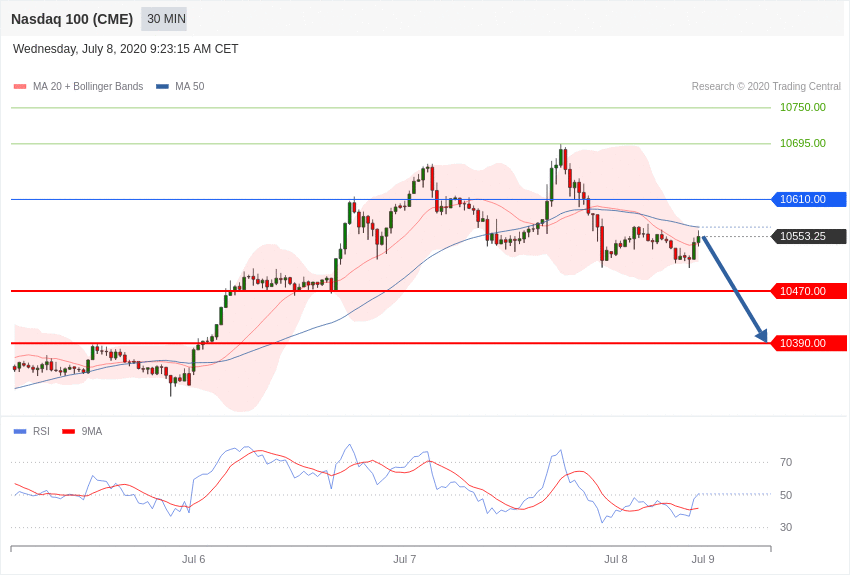Toggle the MA 50 legend label
This screenshot has height=576, width=850.
click(x=189, y=87)
